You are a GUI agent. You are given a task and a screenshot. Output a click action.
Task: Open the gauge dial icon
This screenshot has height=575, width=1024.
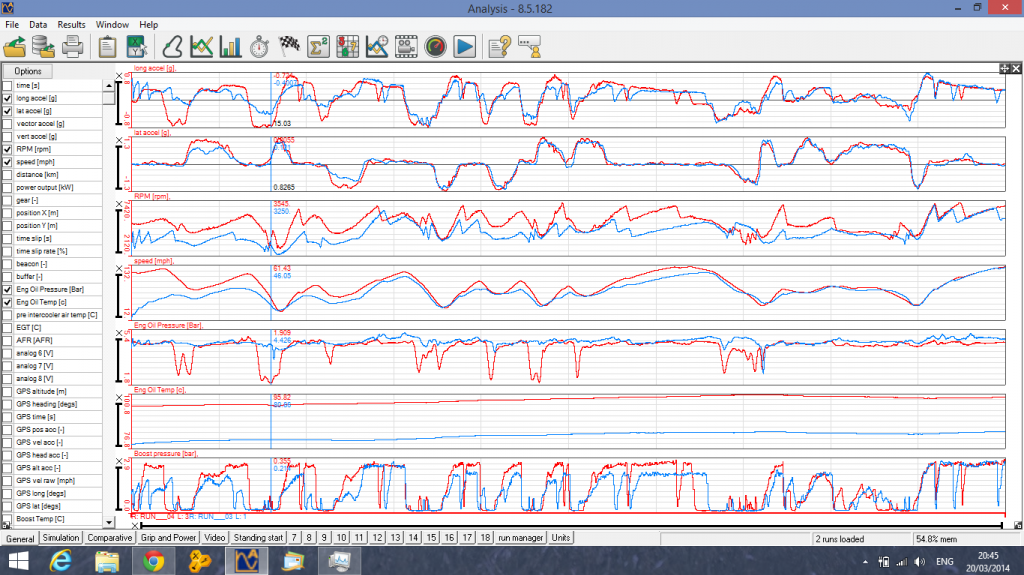(x=435, y=46)
